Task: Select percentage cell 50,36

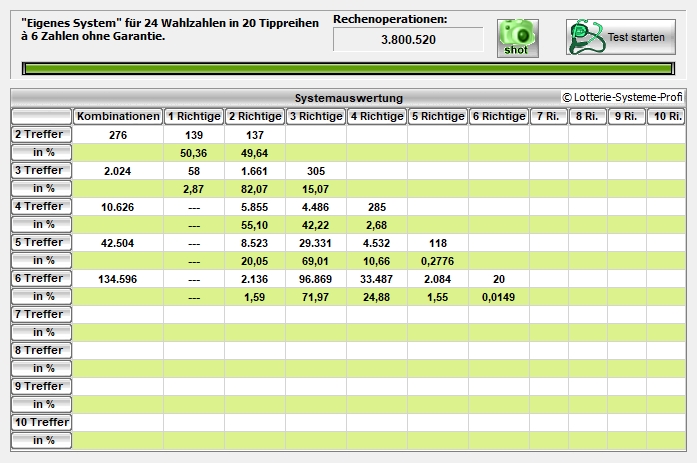Action: click(x=194, y=153)
